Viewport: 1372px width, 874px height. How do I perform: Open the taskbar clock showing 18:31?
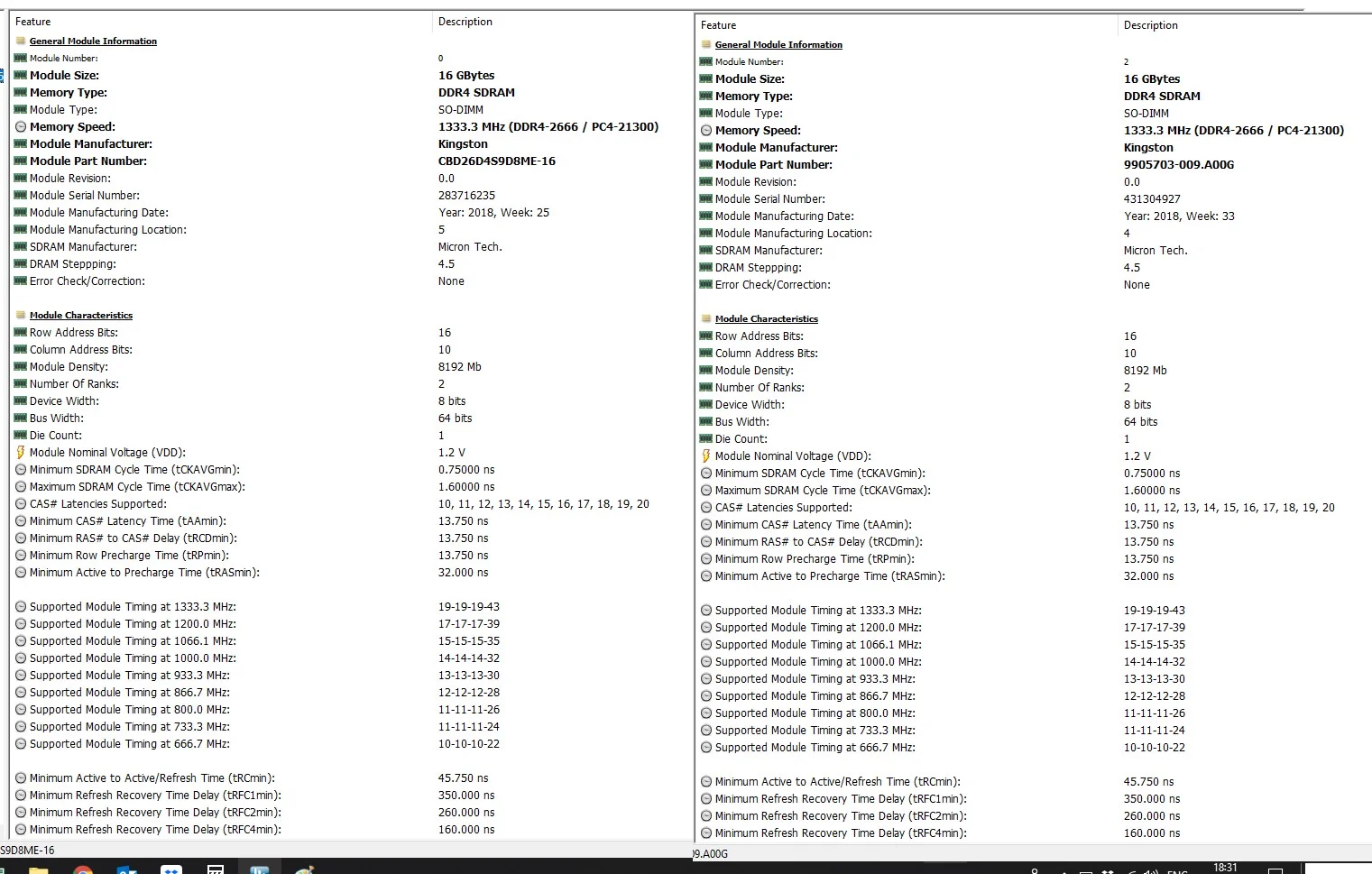click(1225, 868)
